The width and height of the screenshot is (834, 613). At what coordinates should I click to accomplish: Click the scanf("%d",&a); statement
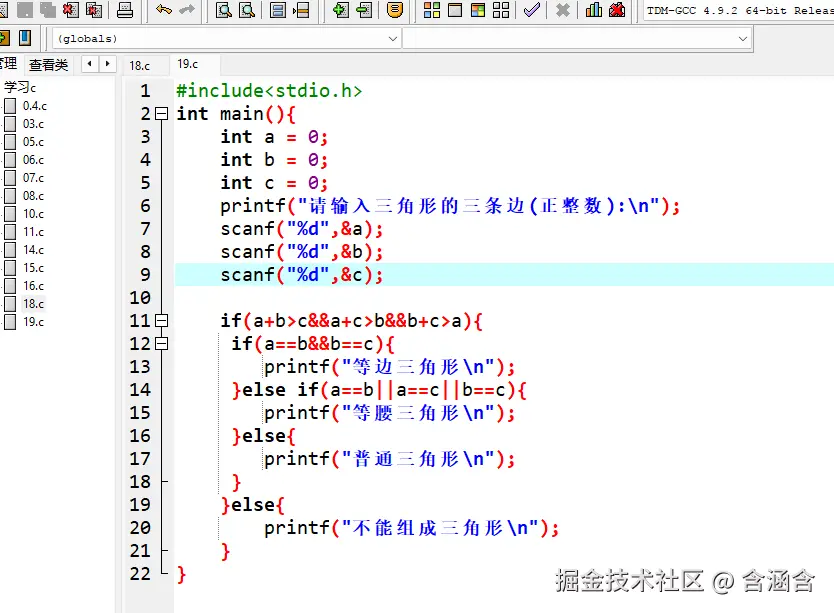tap(302, 229)
